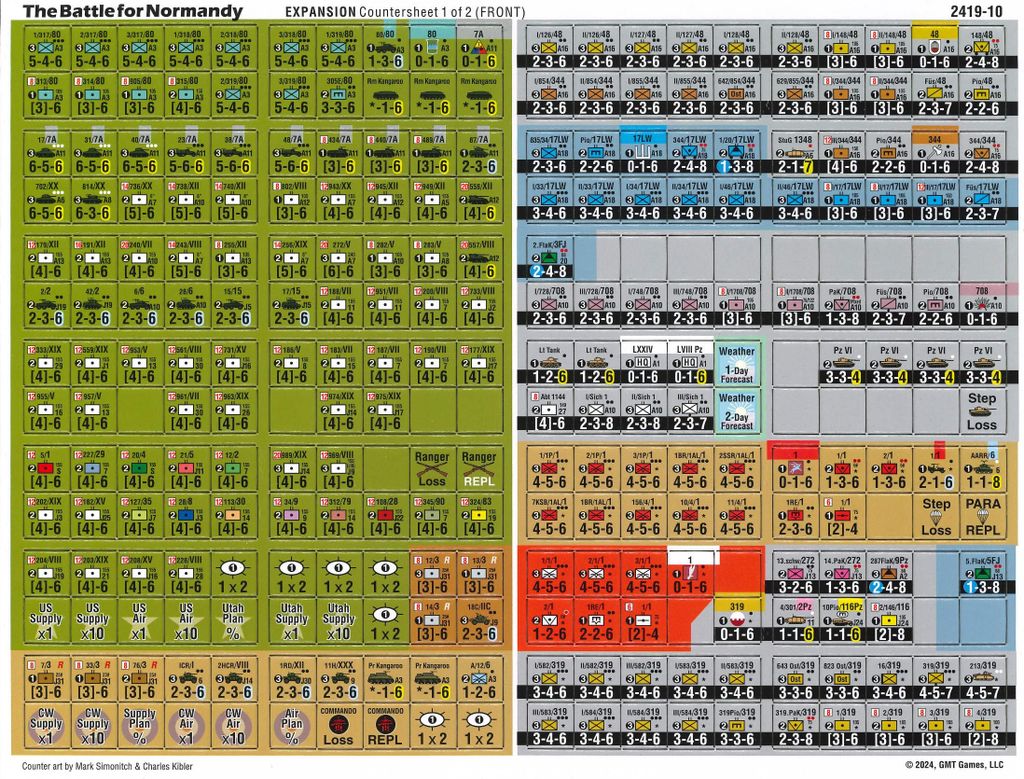
Task: Select the parachute Step Loss marker
Action: coord(935,516)
